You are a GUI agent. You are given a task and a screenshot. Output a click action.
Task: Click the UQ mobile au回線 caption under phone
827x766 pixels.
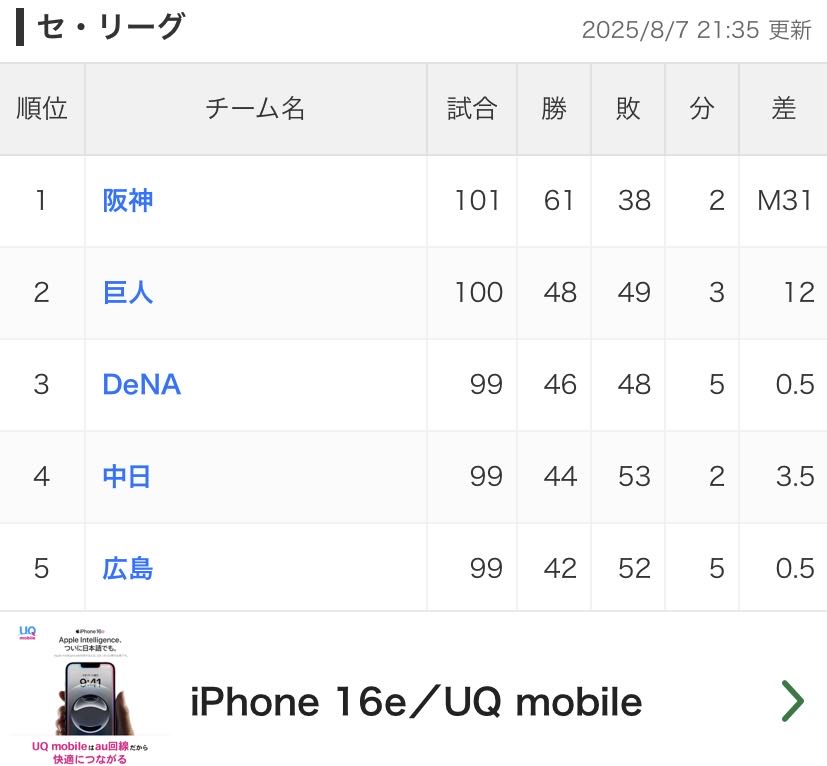(90, 753)
